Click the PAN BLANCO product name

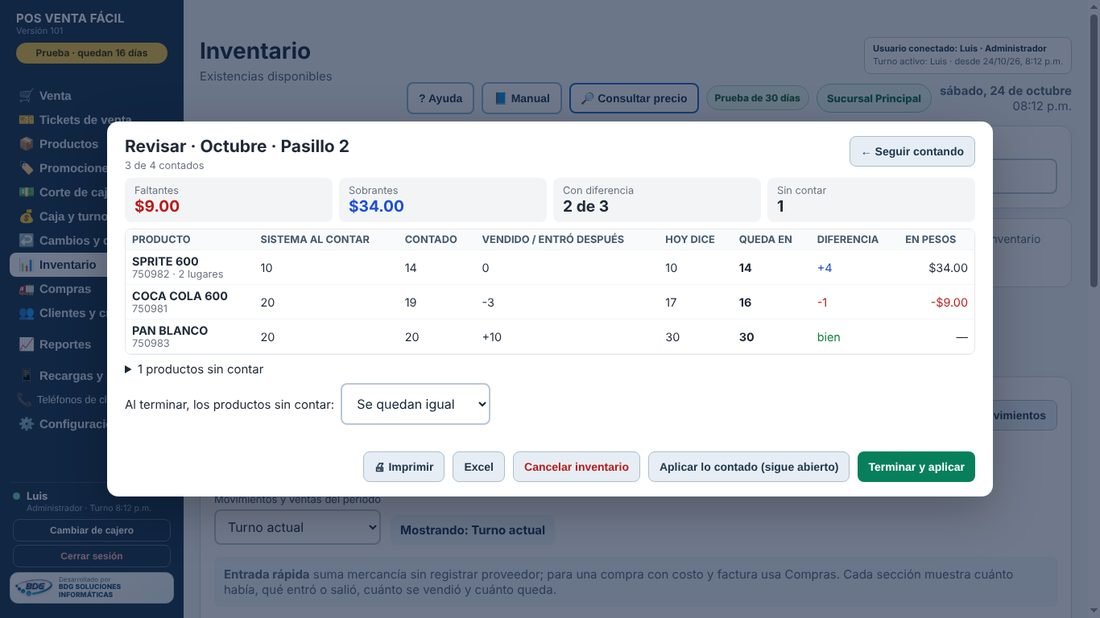170,330
